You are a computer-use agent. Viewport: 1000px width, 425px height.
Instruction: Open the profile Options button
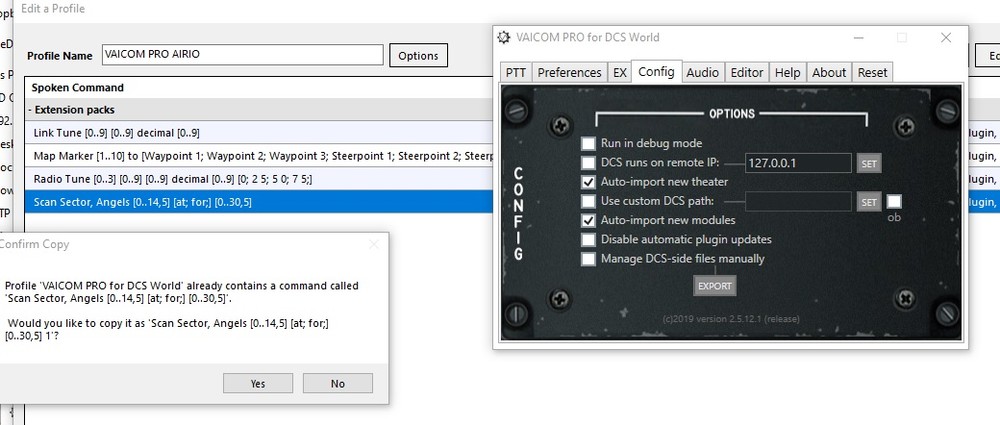click(x=418, y=56)
